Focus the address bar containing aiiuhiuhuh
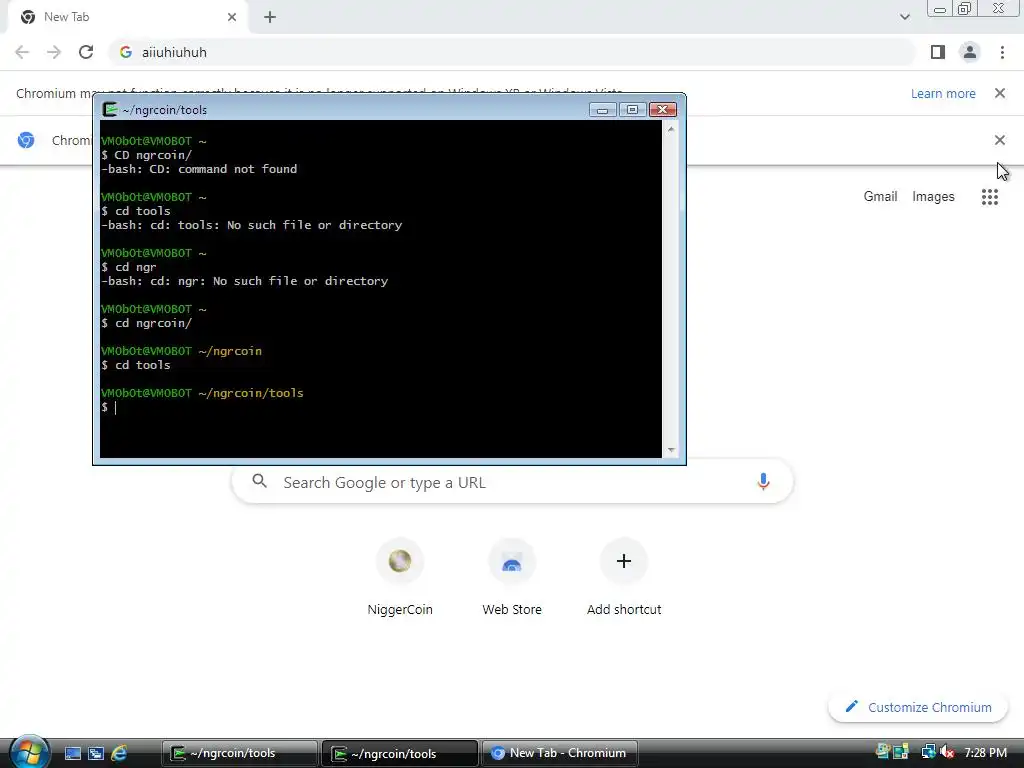Screen dimensions: 1024x768 click(x=512, y=52)
